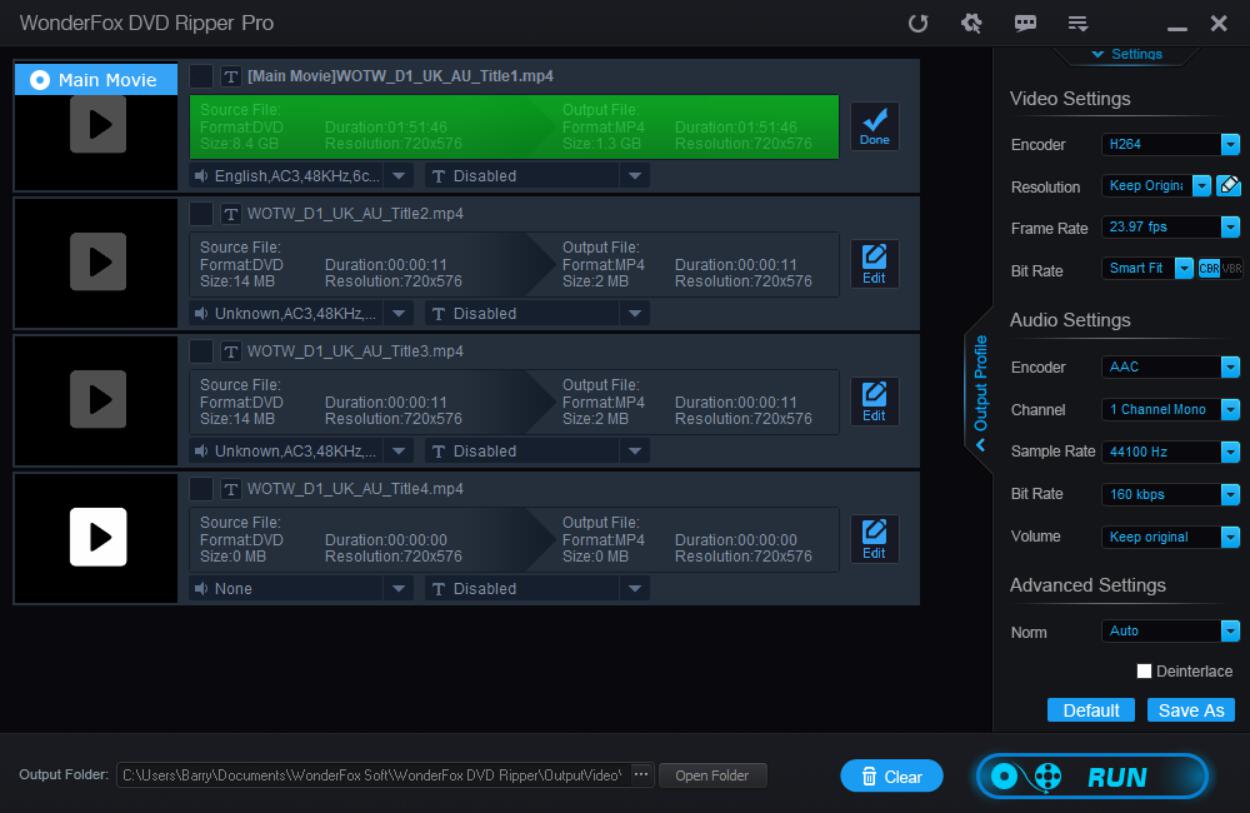Browse output folder with the ellipsis button

(642, 775)
